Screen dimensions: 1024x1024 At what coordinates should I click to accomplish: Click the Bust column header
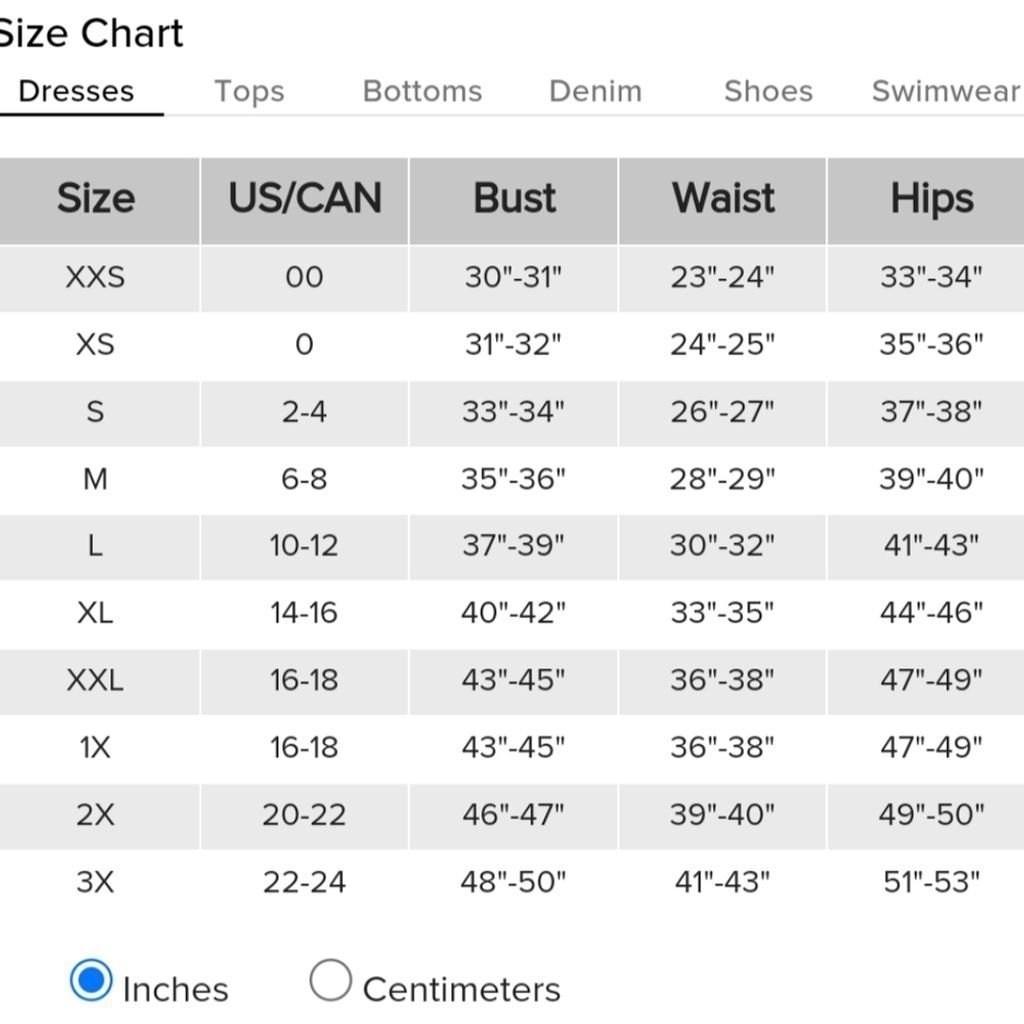point(514,200)
